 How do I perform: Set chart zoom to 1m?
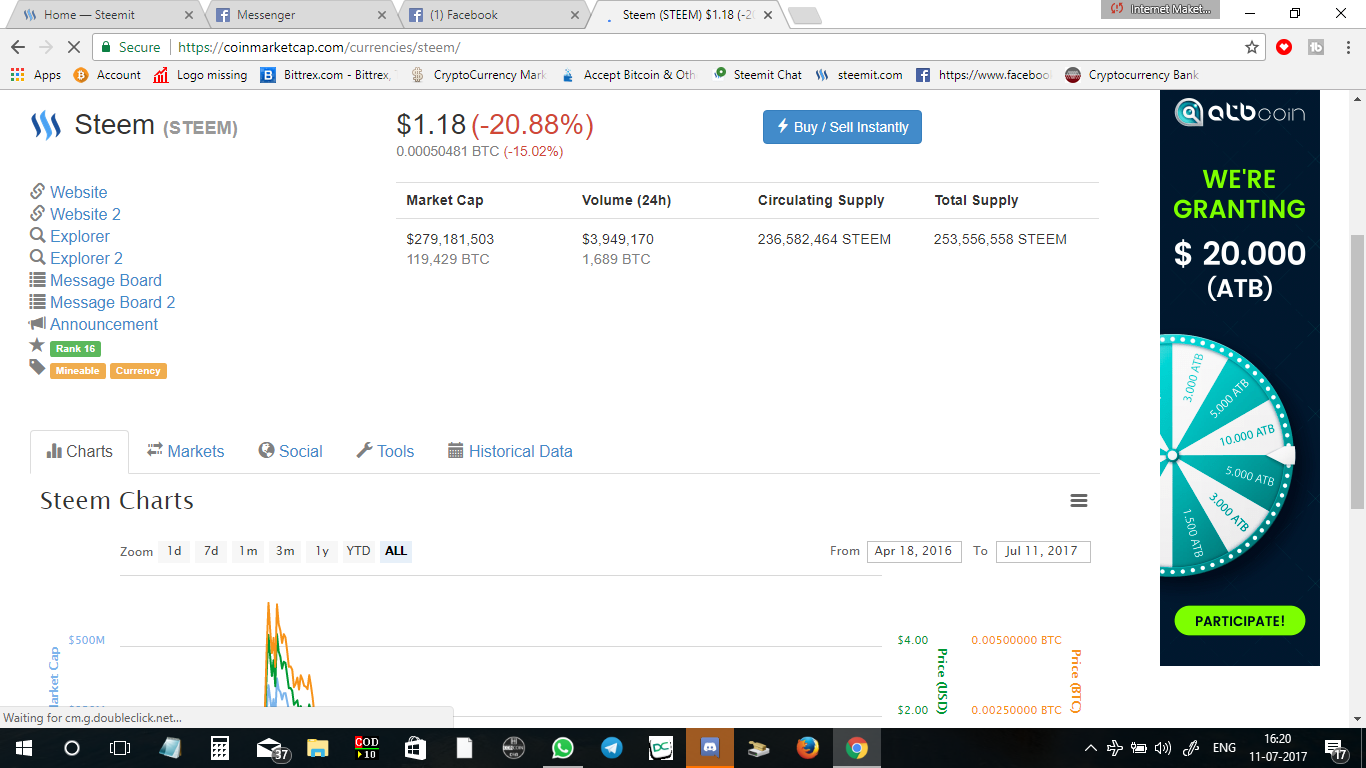(x=248, y=551)
